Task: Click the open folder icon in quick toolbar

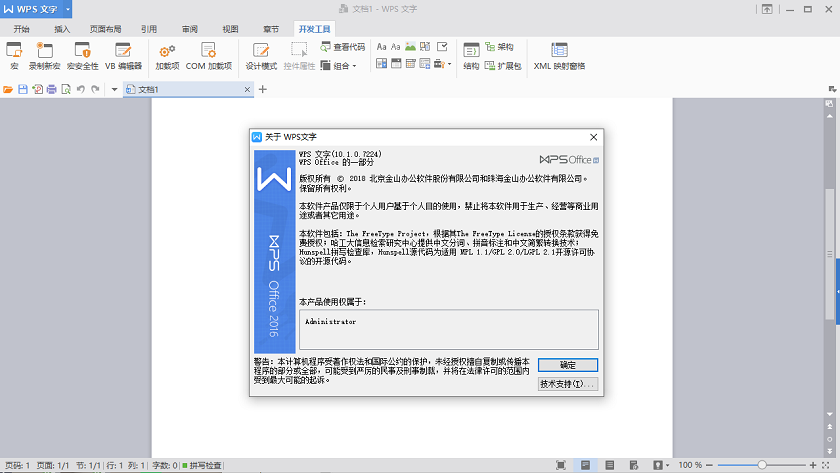Action: pyautogui.click(x=8, y=89)
